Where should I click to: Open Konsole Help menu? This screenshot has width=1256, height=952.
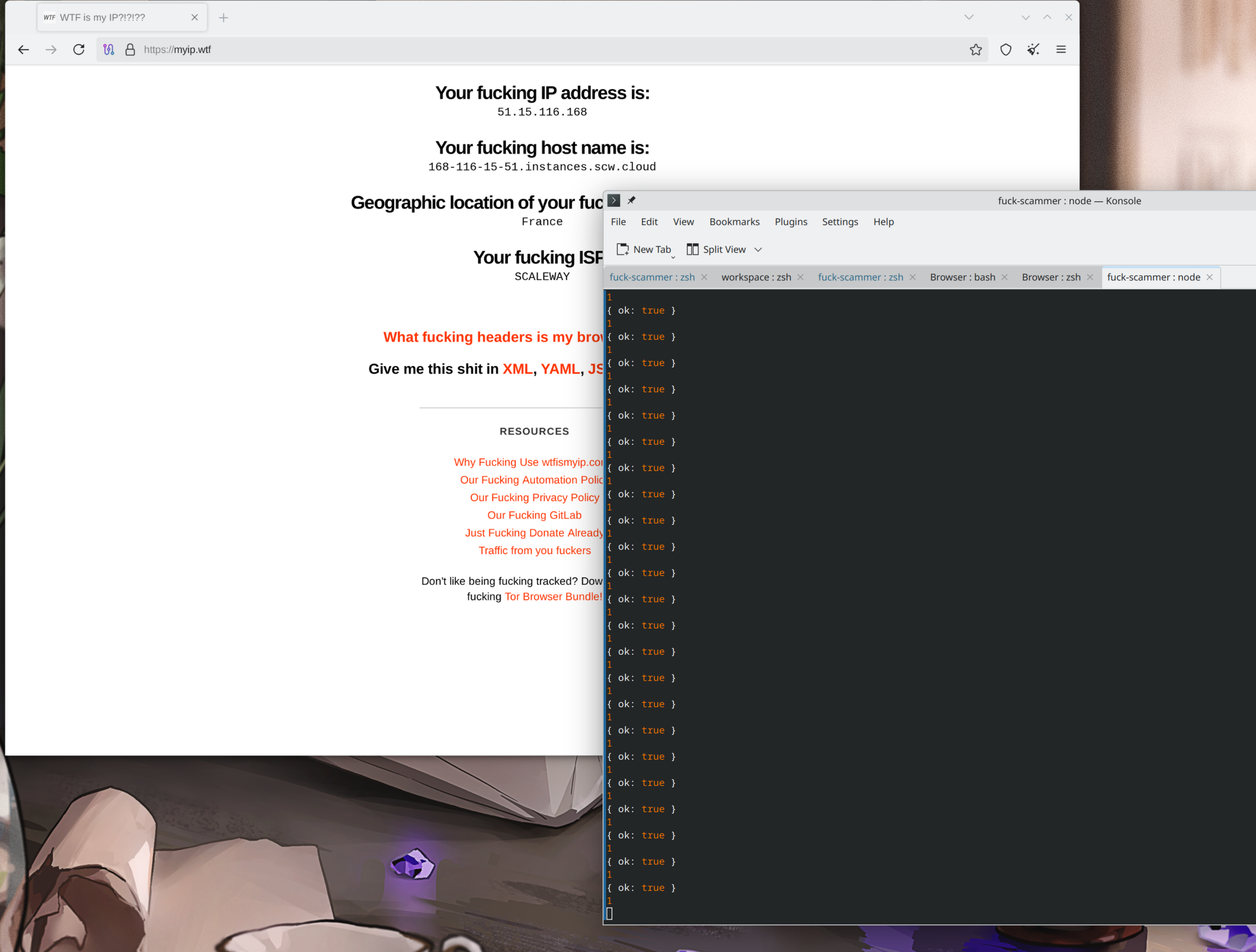(x=883, y=222)
